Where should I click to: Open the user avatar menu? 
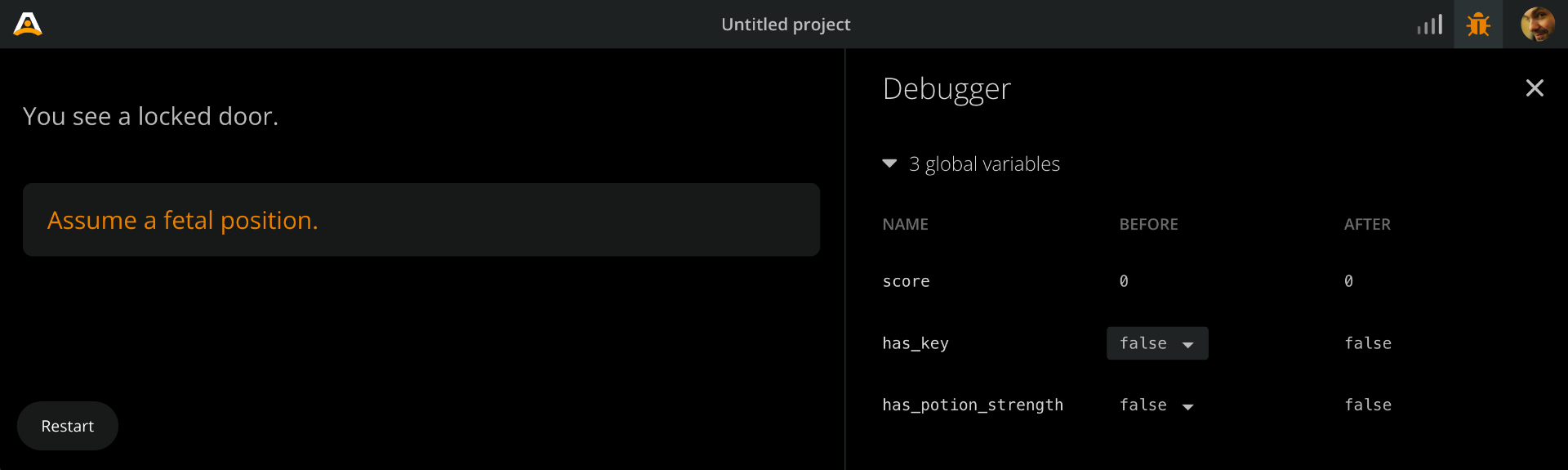[1537, 25]
